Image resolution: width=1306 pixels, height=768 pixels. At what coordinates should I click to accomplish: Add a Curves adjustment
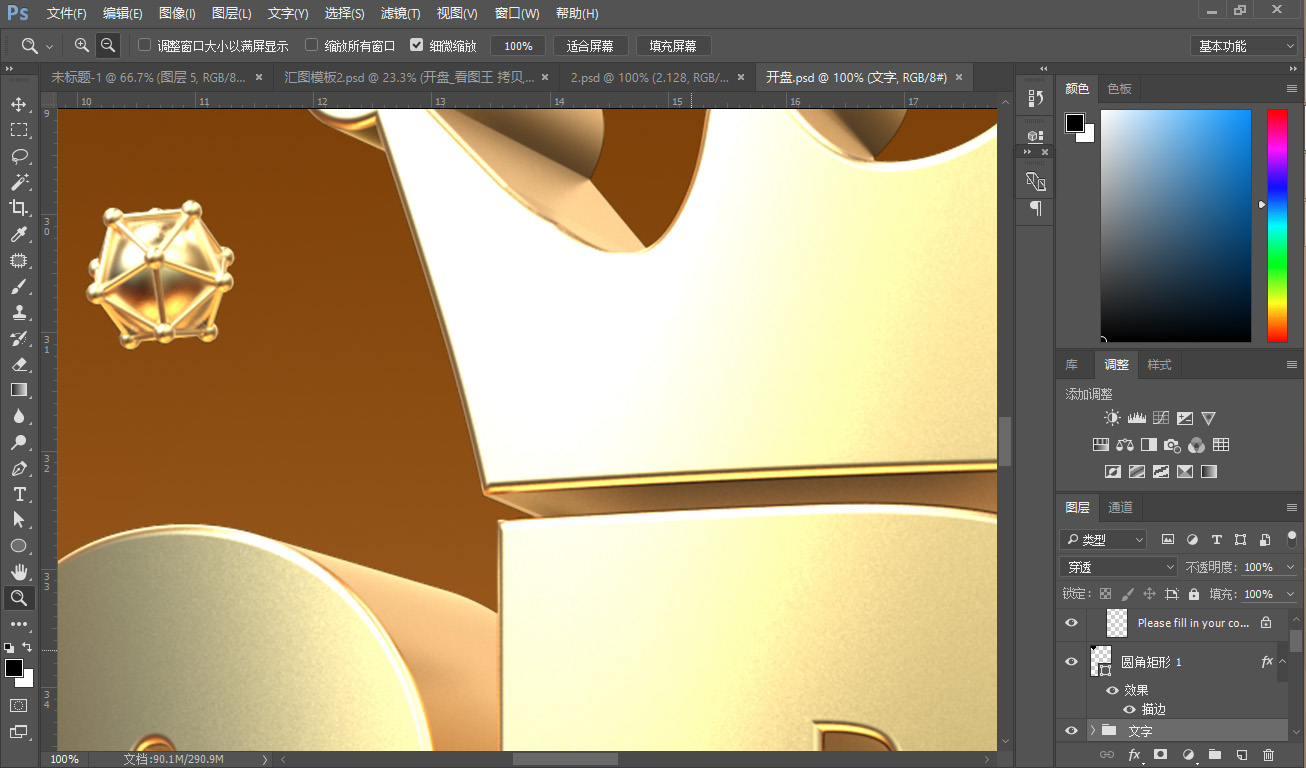click(1160, 418)
